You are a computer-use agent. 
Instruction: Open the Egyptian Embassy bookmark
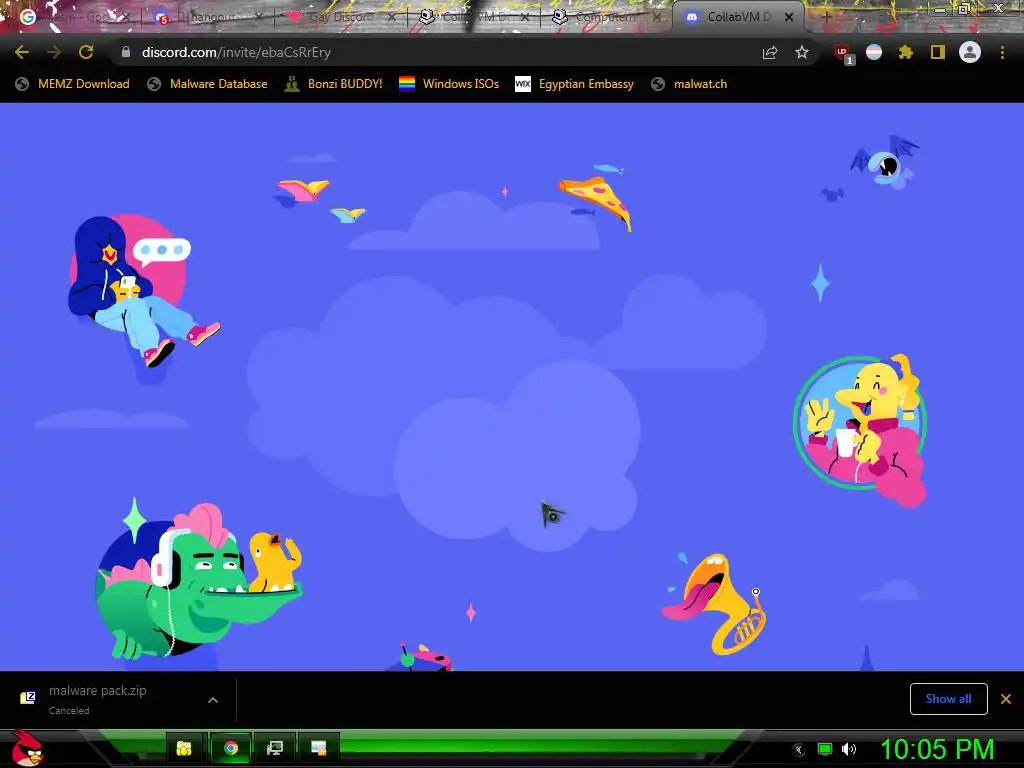click(575, 84)
